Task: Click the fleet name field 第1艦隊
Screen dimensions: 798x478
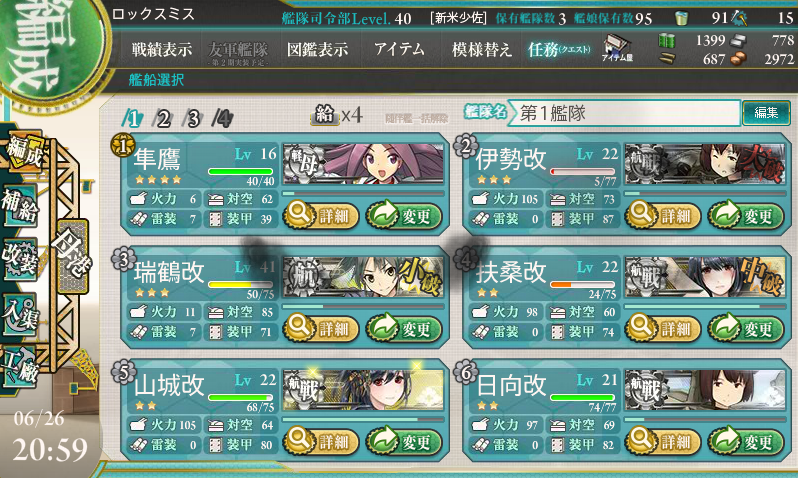Action: pos(627,113)
